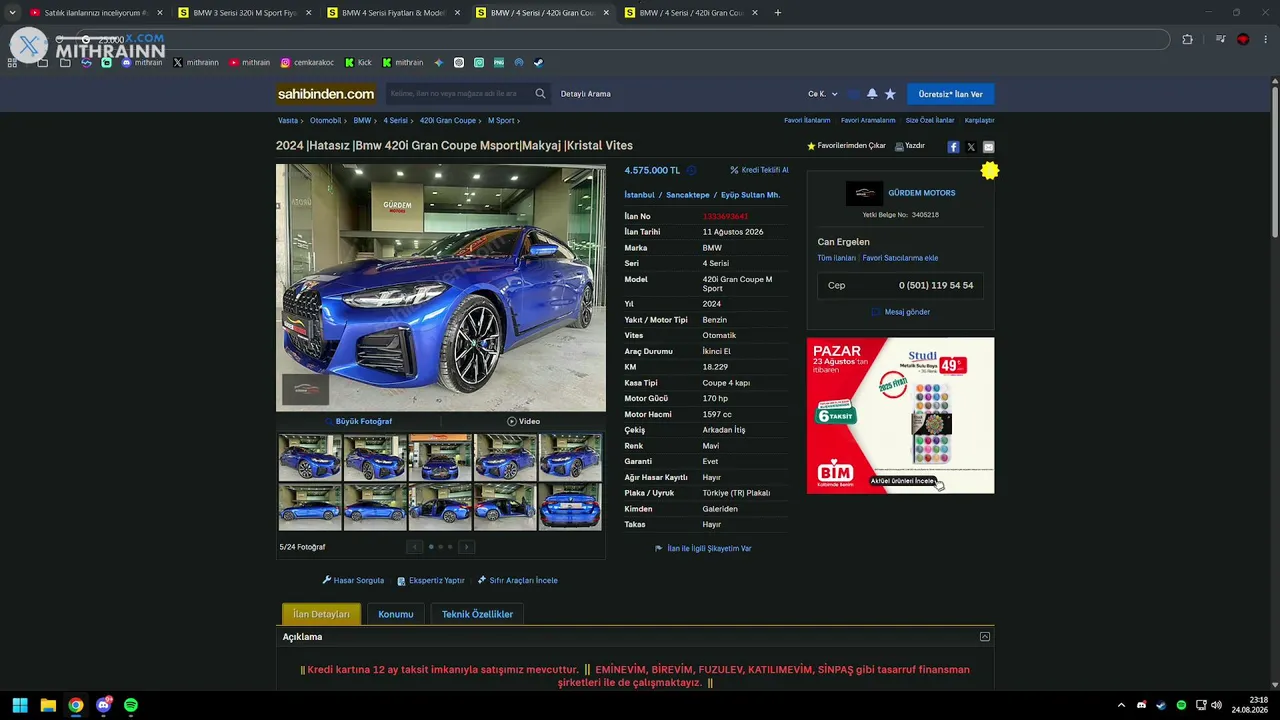Open Chrome three-dot menu
This screenshot has width=1280, height=720.
(x=1266, y=40)
